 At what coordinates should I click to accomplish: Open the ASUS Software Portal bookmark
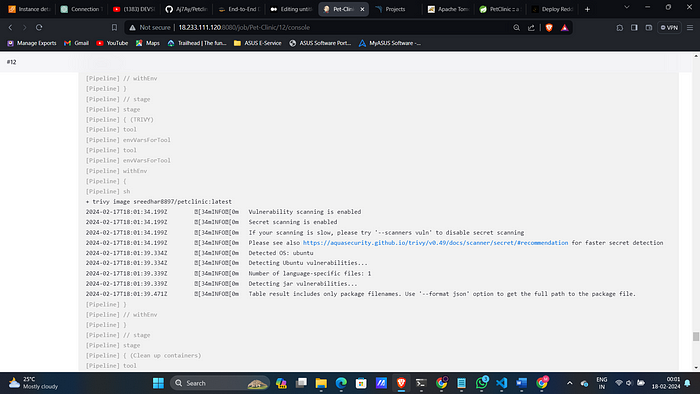point(320,43)
